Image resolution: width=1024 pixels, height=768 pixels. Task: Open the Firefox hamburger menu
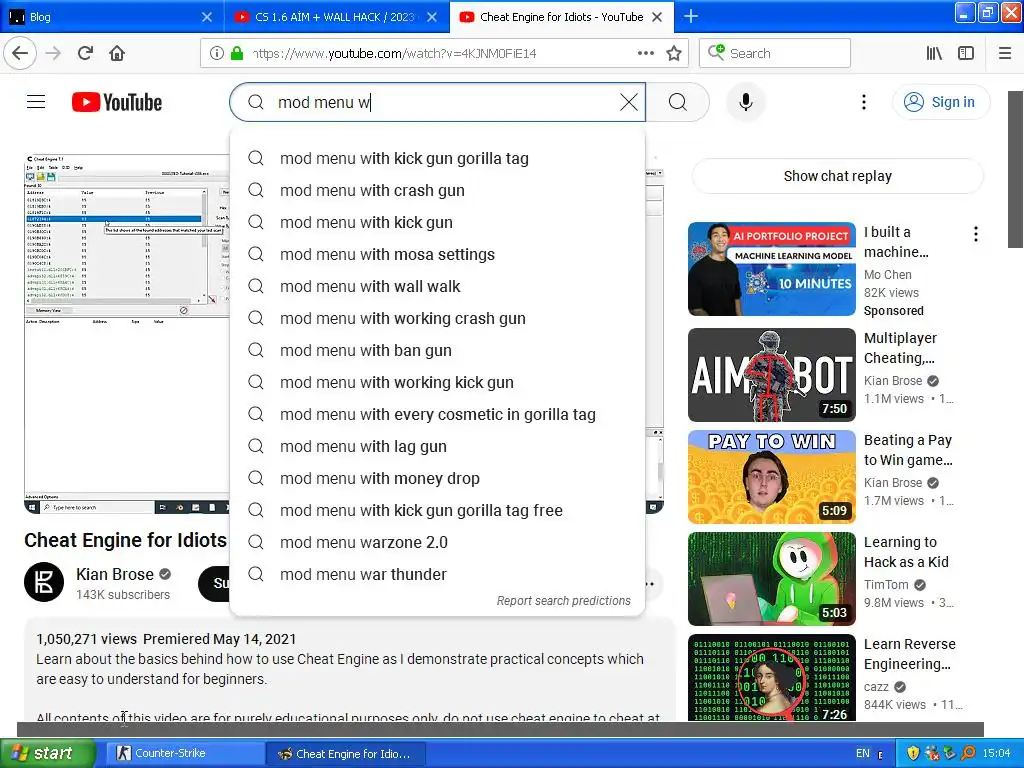point(1005,53)
